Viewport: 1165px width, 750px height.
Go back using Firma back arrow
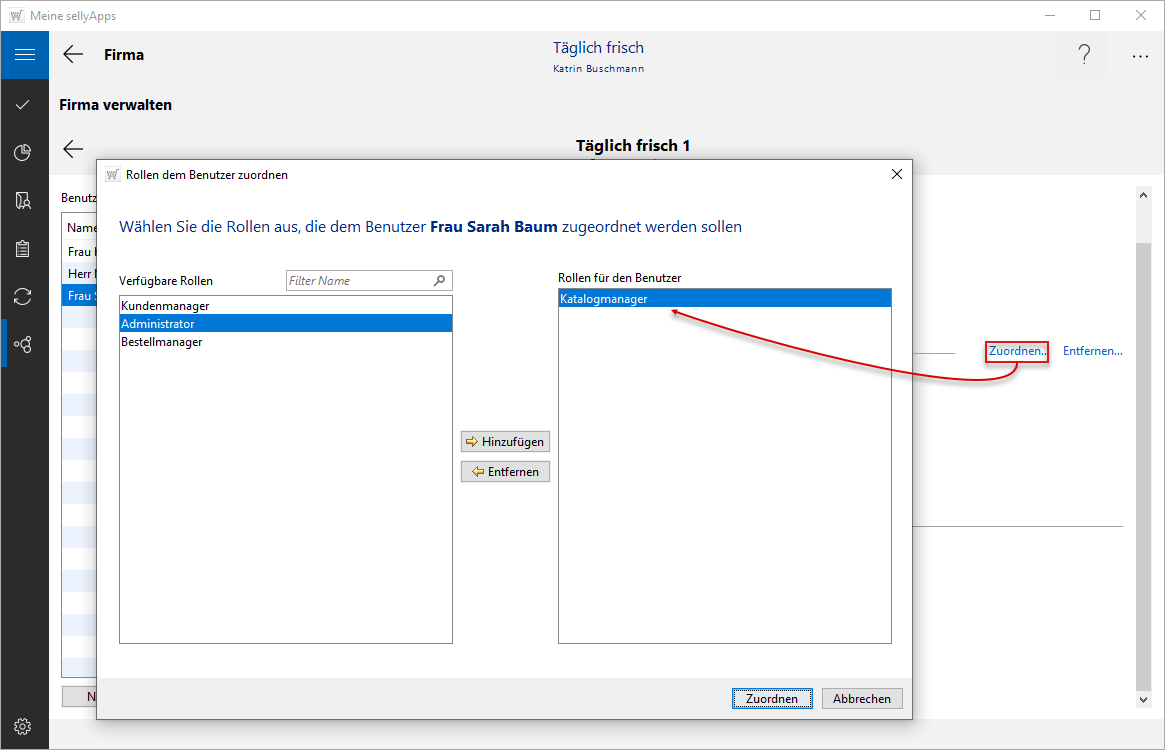(x=73, y=55)
